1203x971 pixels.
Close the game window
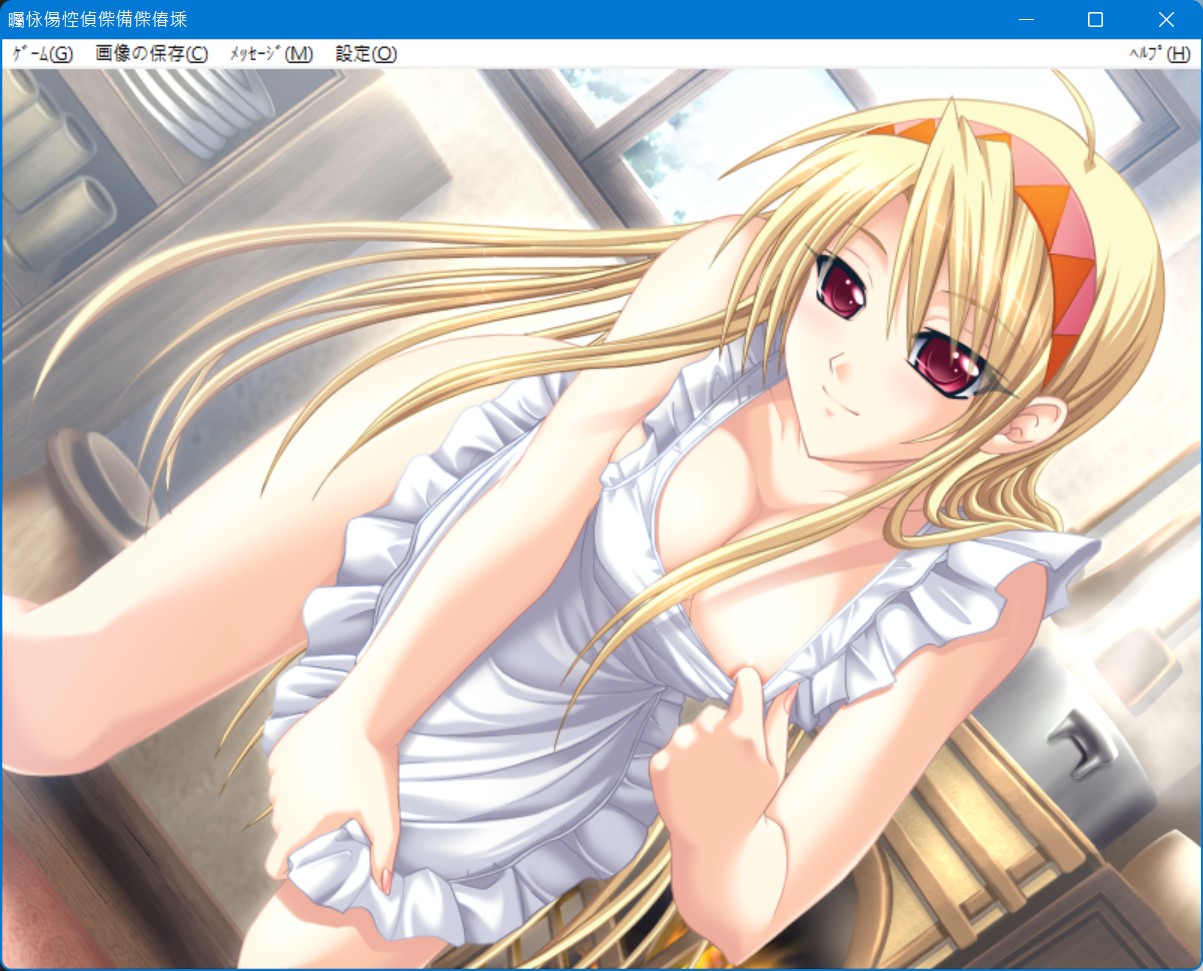(x=1166, y=20)
